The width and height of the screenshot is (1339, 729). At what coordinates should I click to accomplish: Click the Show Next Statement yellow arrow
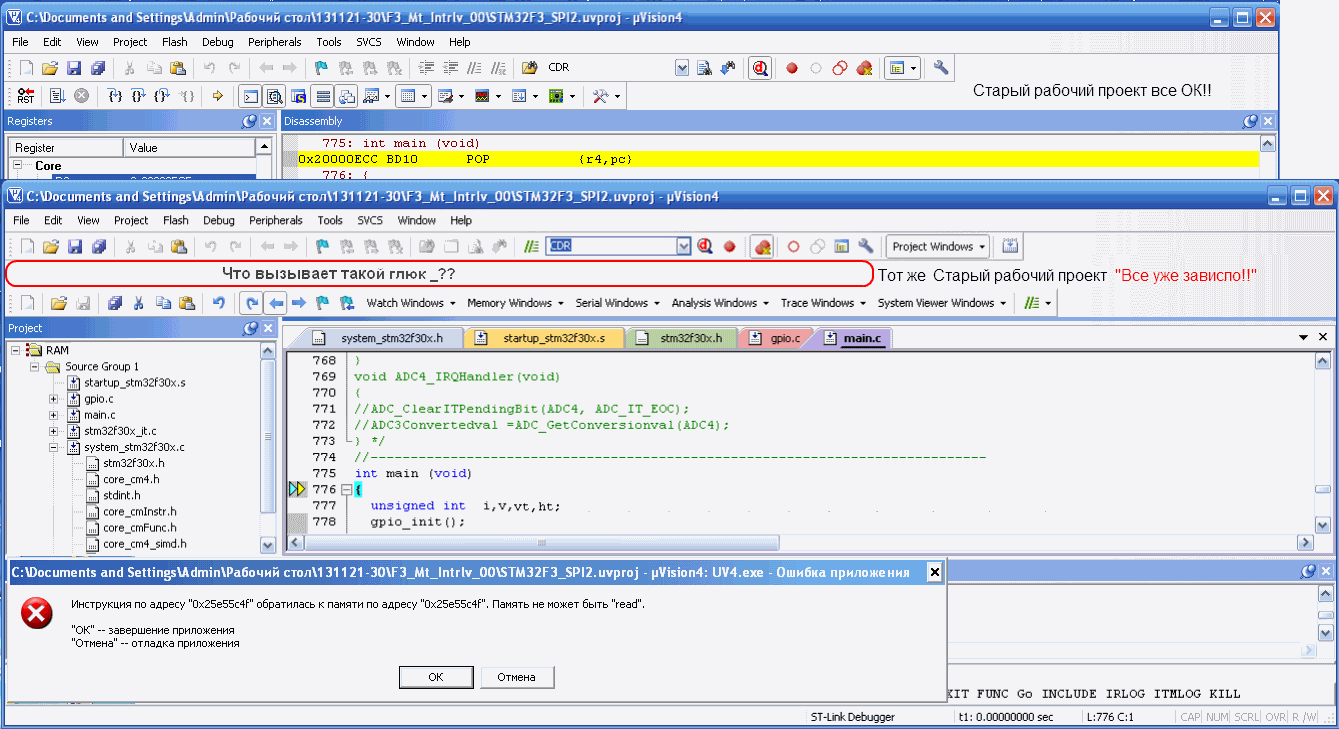point(217,96)
